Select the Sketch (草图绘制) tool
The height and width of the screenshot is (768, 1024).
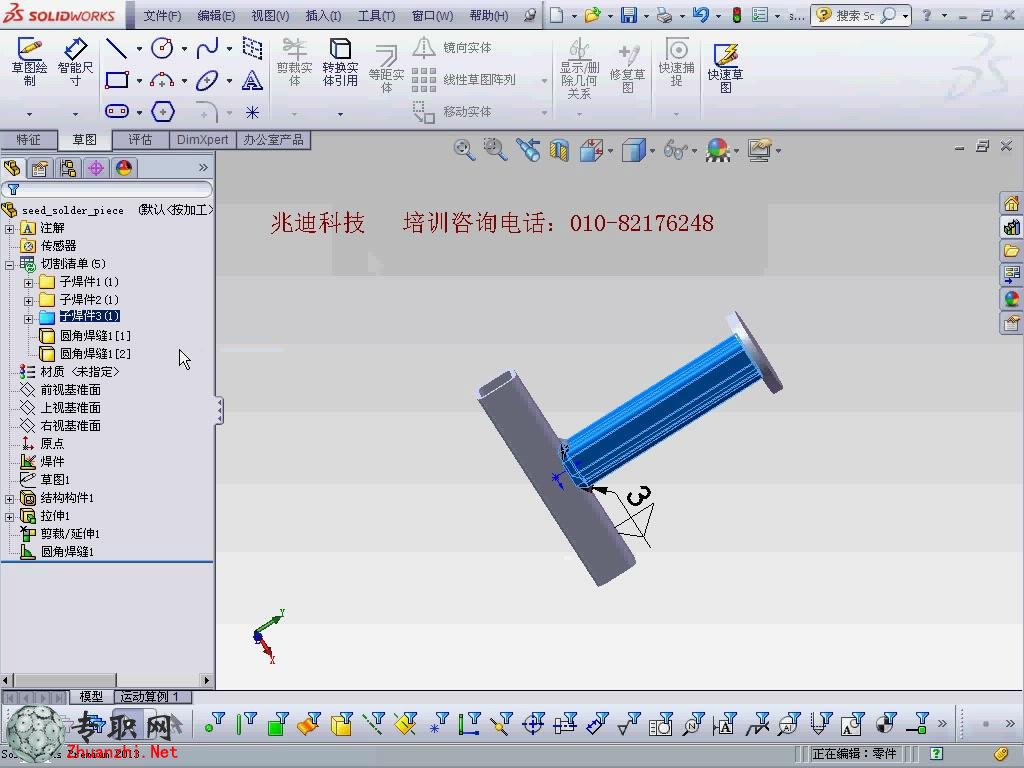click(x=29, y=63)
